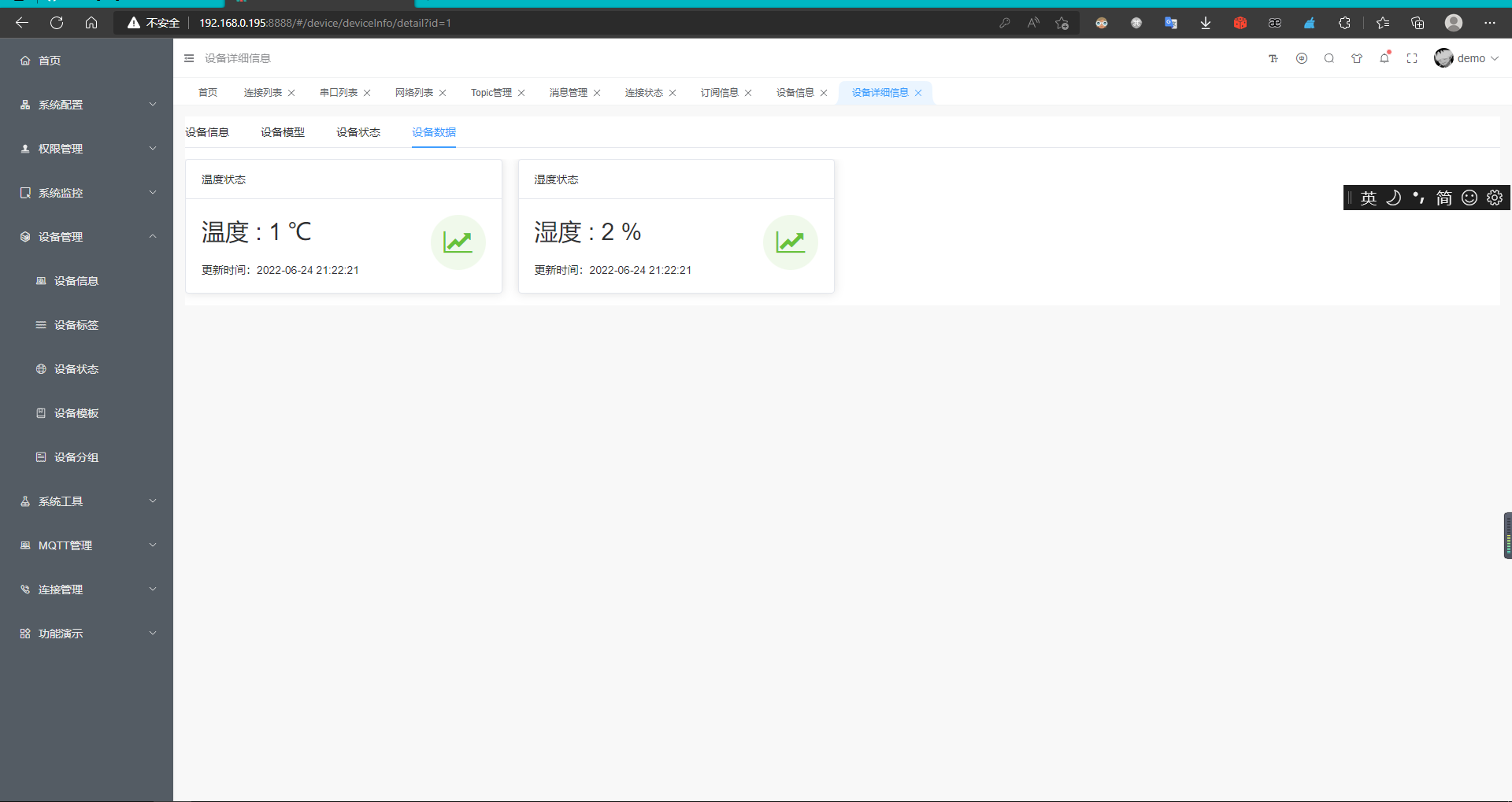Screen dimensions: 1512x802
Task: Click the translate extension icon
Action: (x=1171, y=23)
